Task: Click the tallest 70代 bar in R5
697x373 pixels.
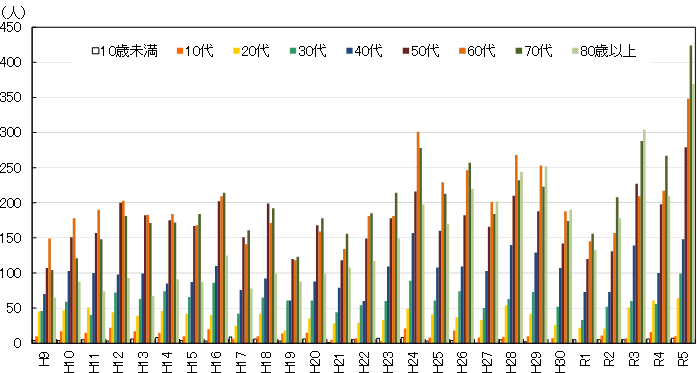Action: 691,194
